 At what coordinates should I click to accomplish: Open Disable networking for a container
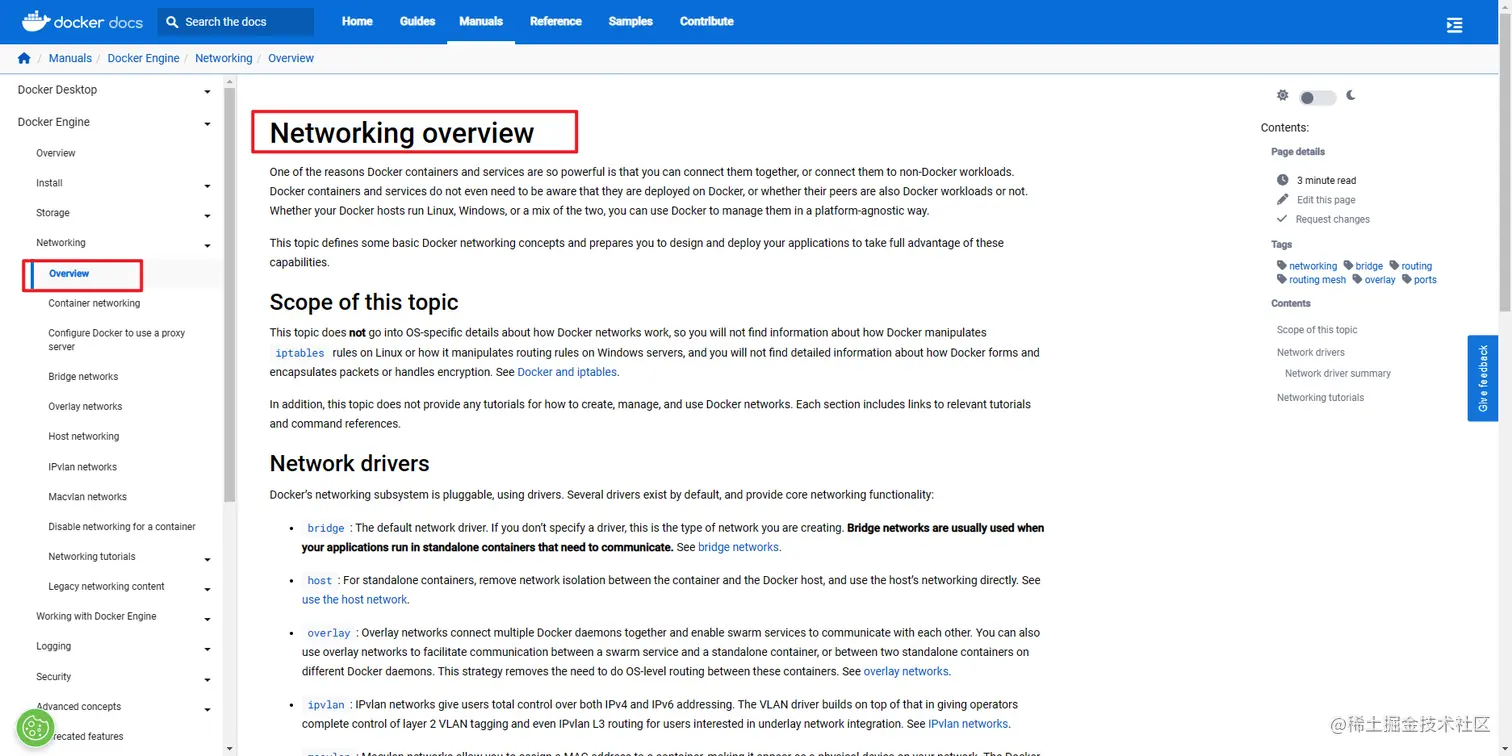122,526
